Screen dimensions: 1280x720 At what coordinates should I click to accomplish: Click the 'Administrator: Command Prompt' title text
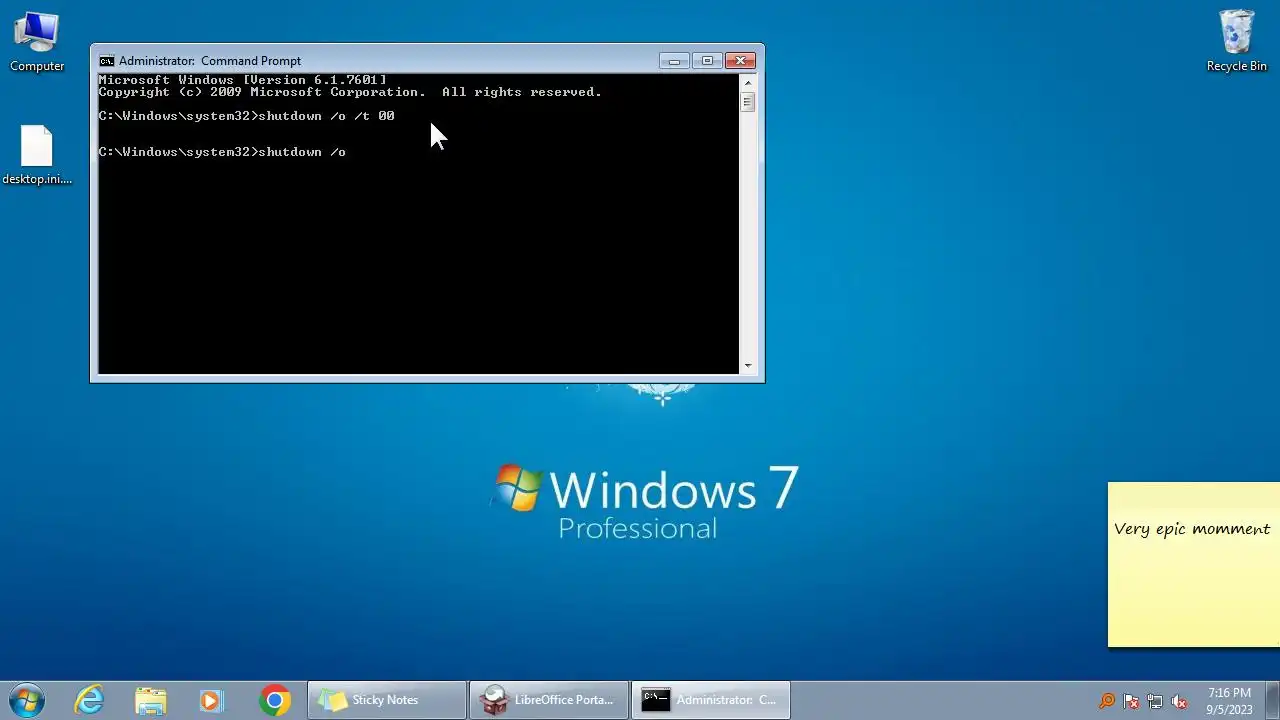coord(210,61)
